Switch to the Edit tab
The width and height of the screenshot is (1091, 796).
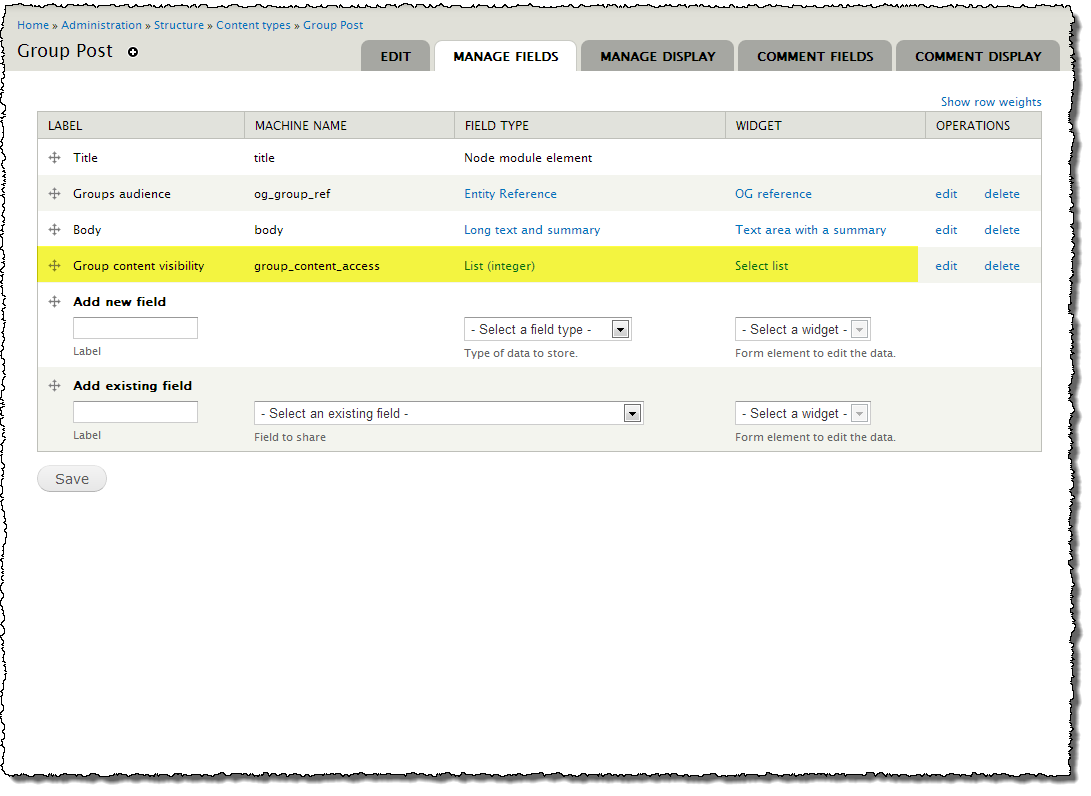395,56
